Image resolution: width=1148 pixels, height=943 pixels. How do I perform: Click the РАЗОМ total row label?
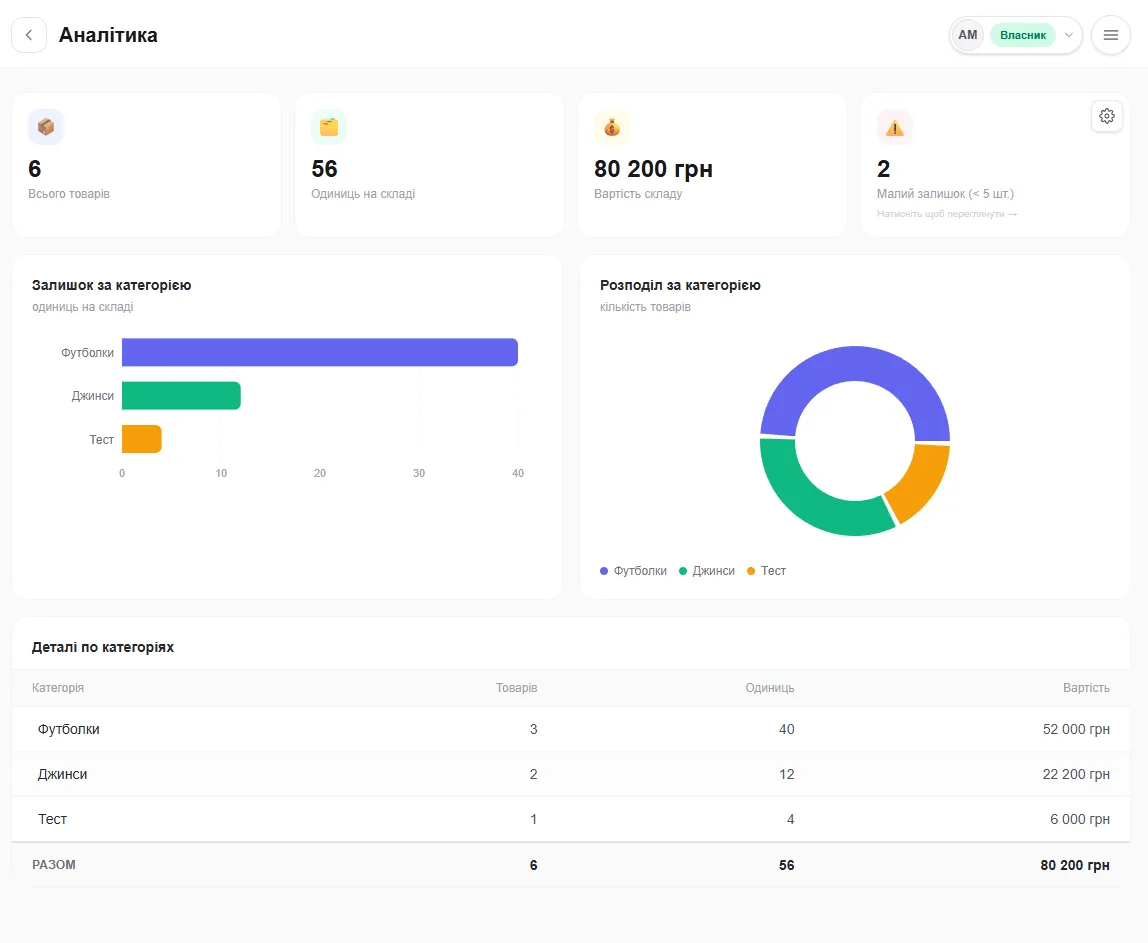pos(54,865)
